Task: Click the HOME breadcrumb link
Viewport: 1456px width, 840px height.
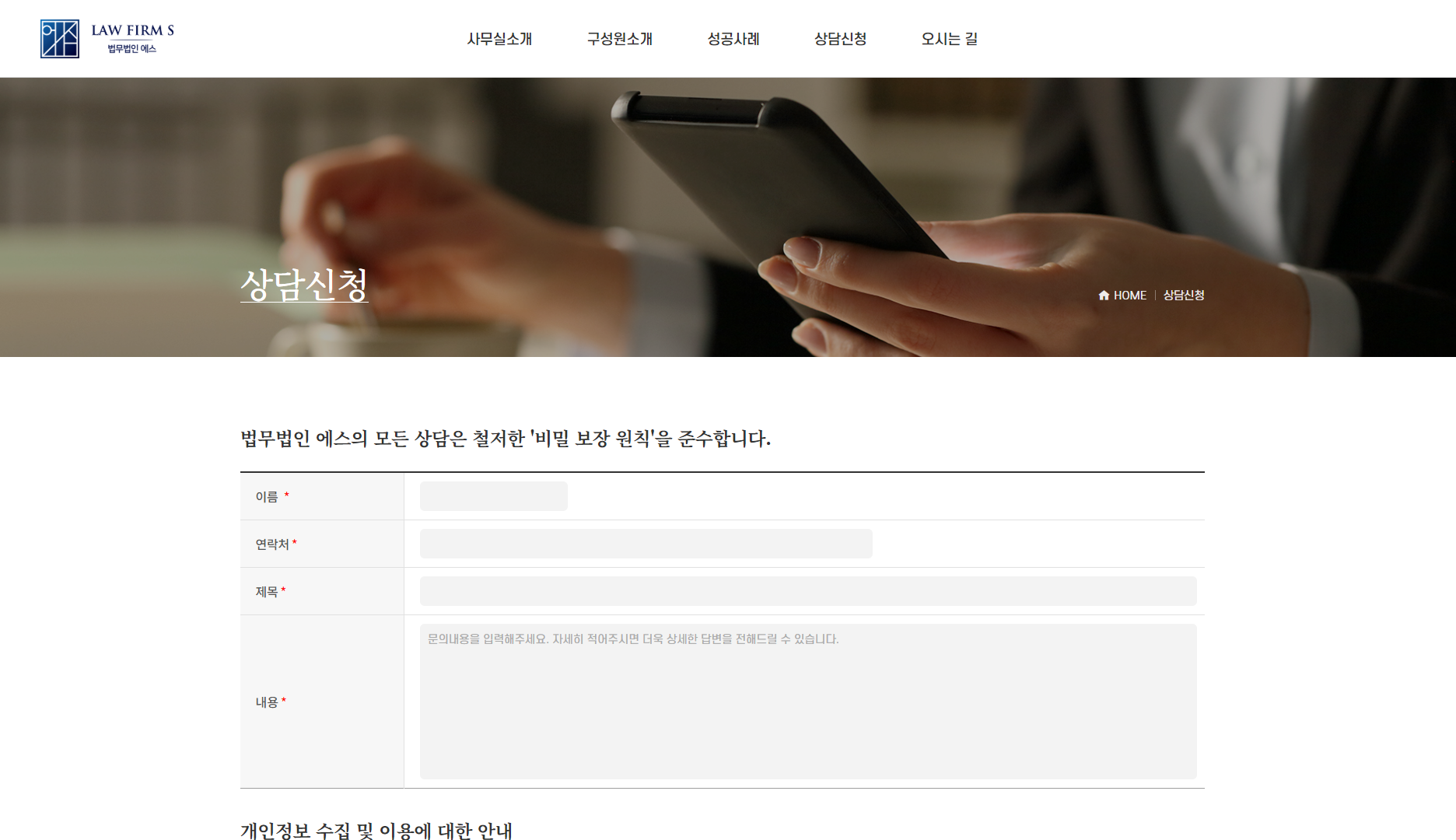Action: [x=1129, y=296]
